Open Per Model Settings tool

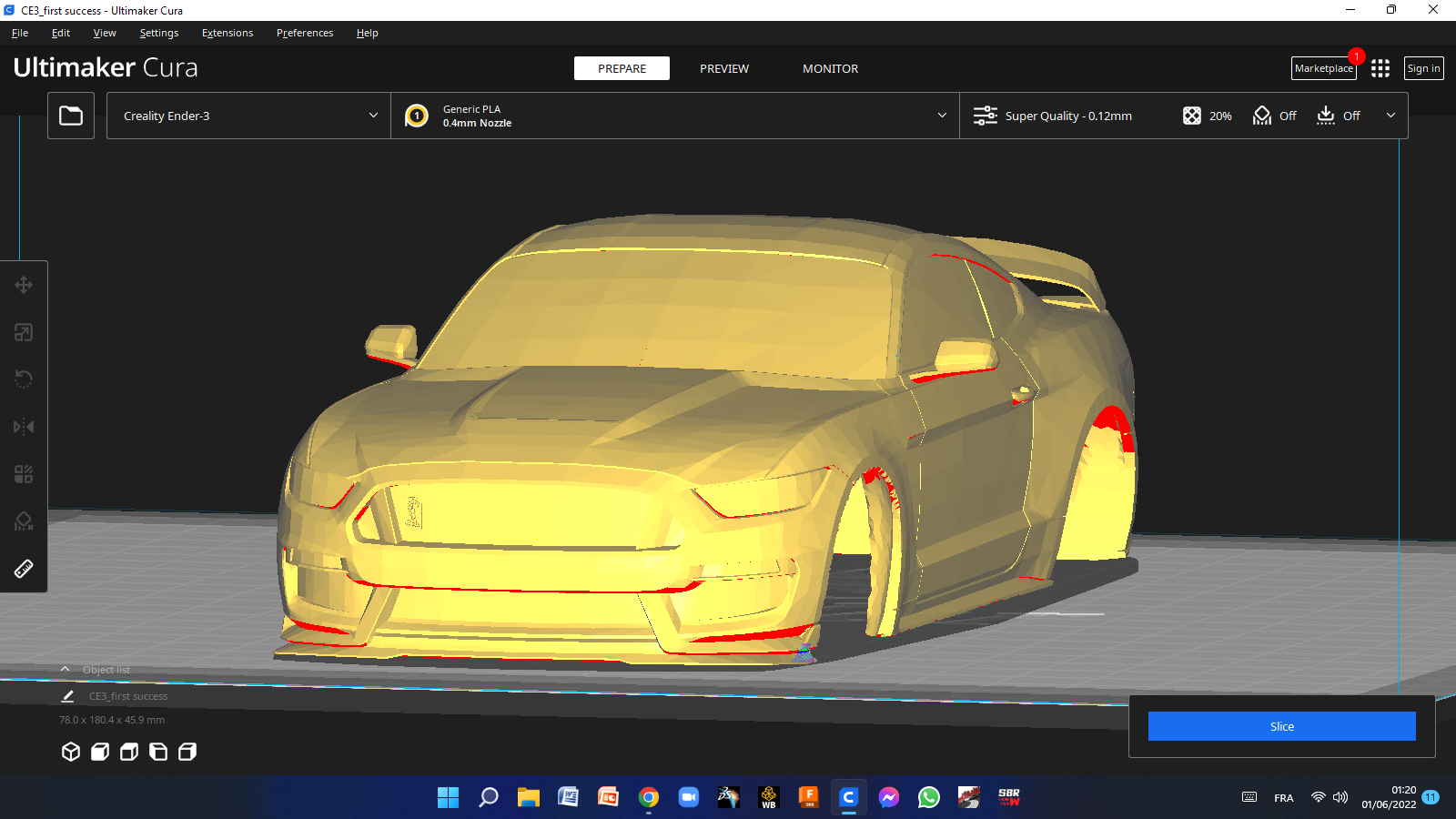[24, 474]
